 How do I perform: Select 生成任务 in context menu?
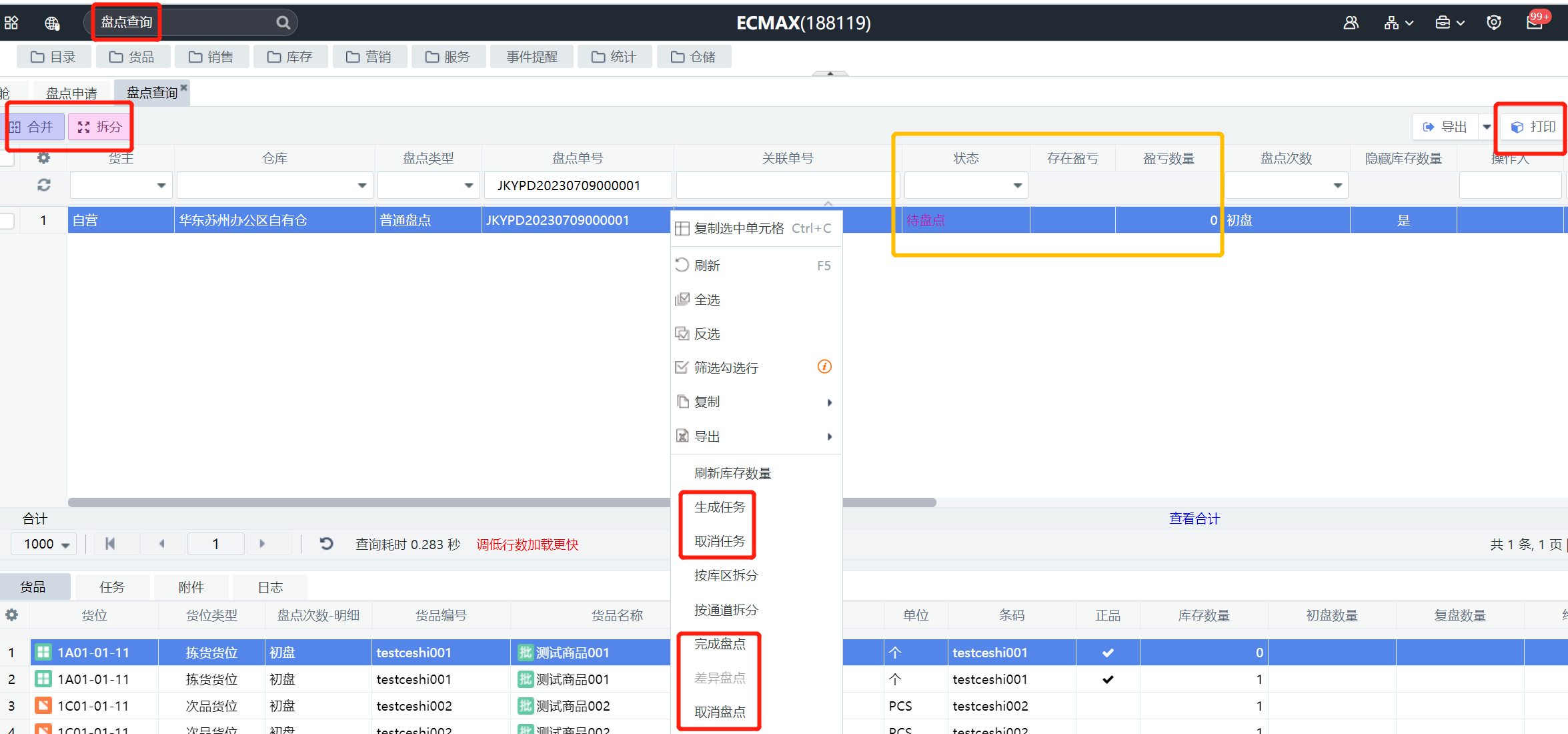[x=720, y=507]
